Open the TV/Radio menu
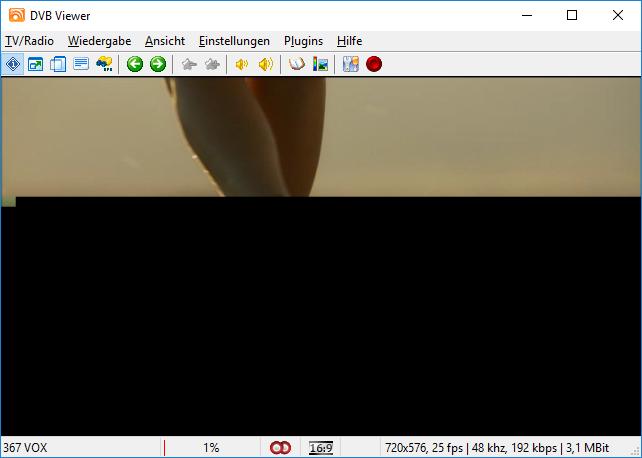Viewport: 642px width, 458px height. tap(29, 41)
